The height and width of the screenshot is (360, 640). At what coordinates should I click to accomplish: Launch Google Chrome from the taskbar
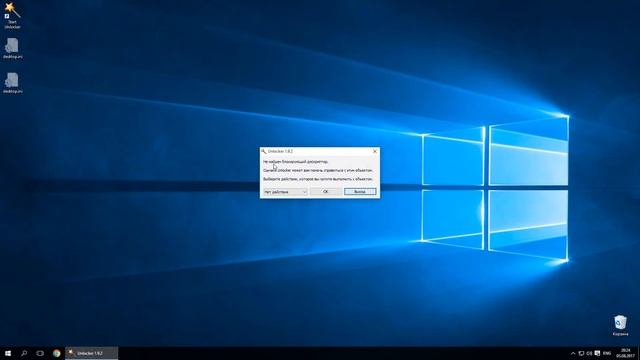pyautogui.click(x=56, y=353)
